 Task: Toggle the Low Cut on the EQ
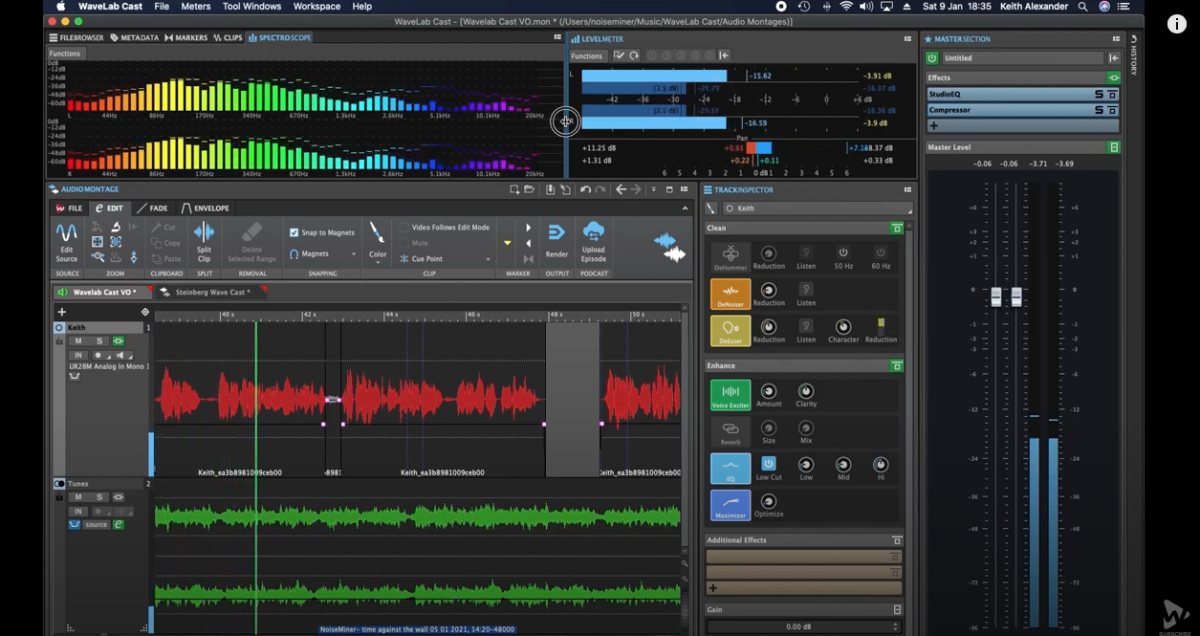click(768, 464)
